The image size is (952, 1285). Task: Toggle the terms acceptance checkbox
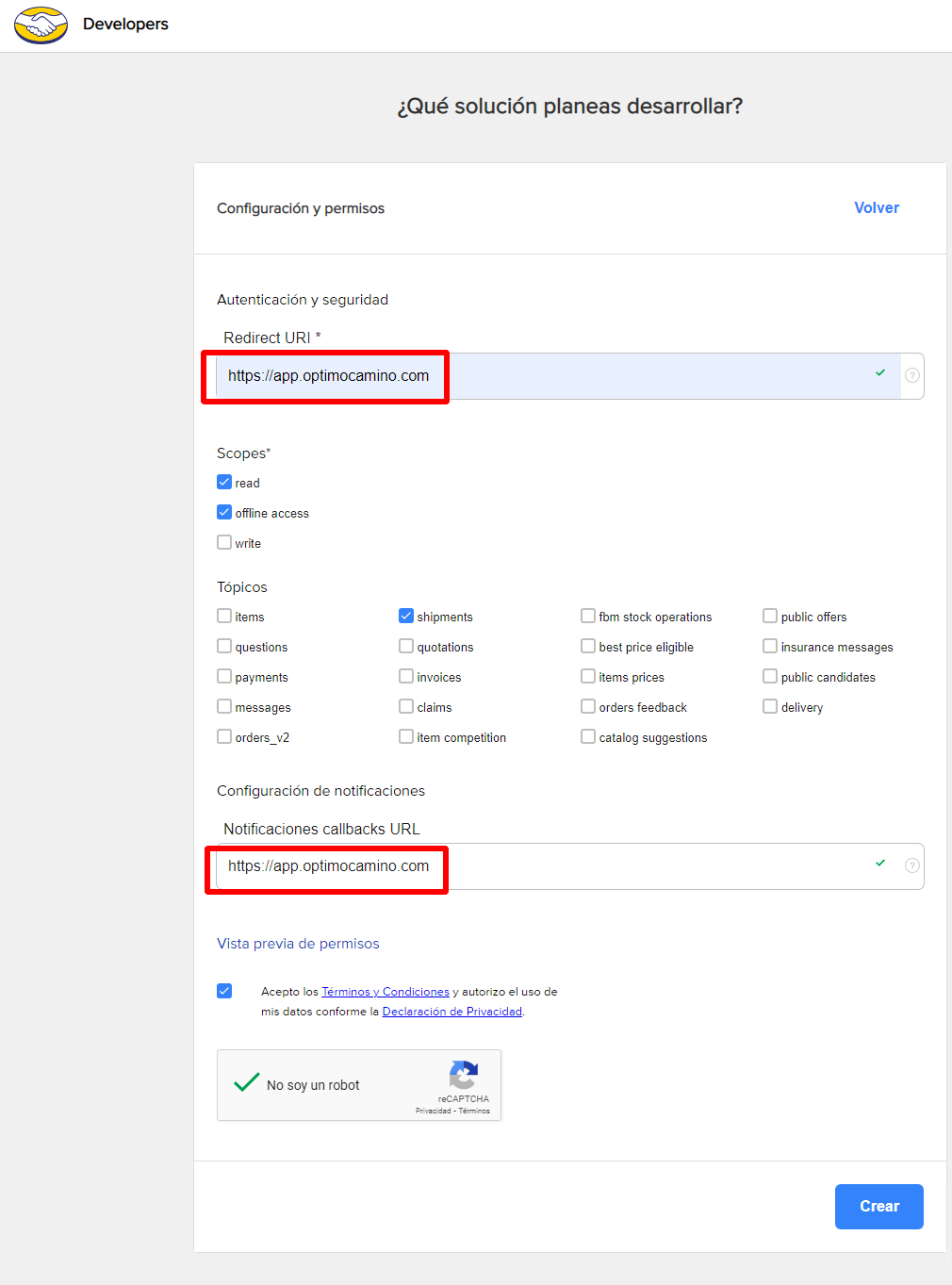coord(224,991)
